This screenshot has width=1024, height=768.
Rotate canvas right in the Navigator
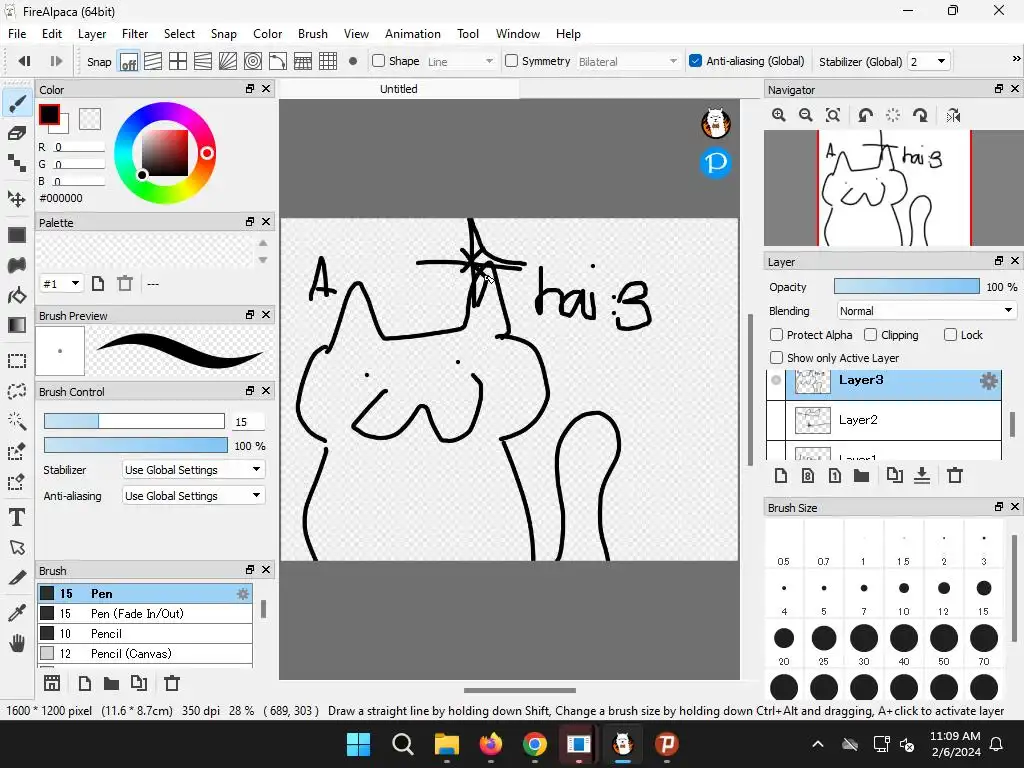(921, 116)
